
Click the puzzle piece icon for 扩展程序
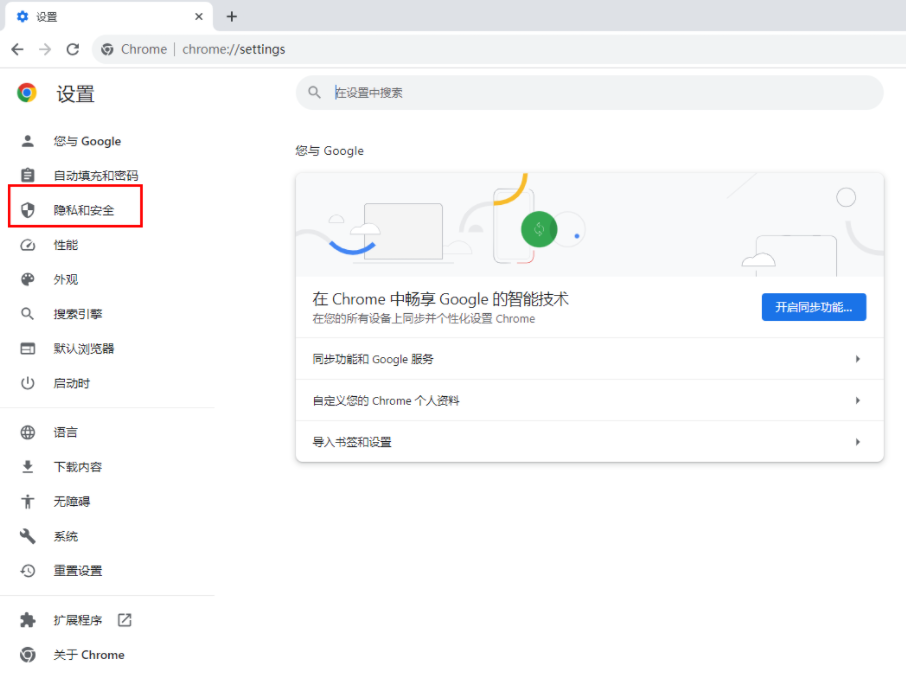28,620
